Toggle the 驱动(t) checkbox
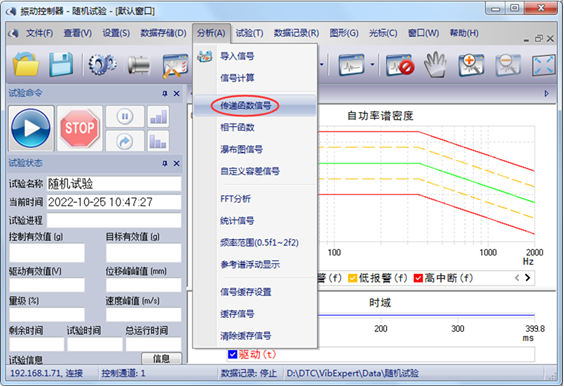 click(232, 355)
